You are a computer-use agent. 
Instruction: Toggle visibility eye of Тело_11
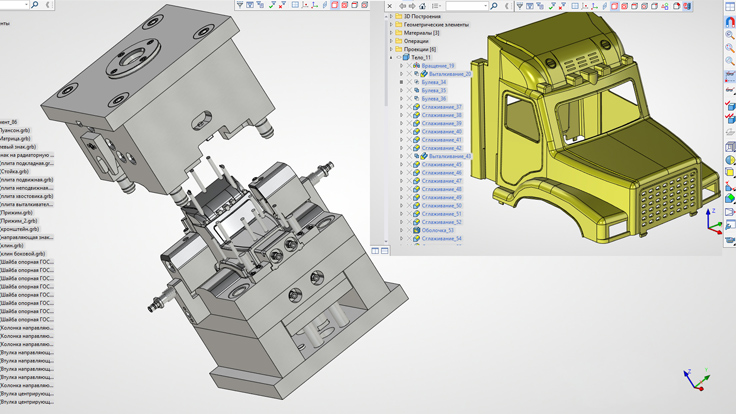pyautogui.click(x=399, y=57)
